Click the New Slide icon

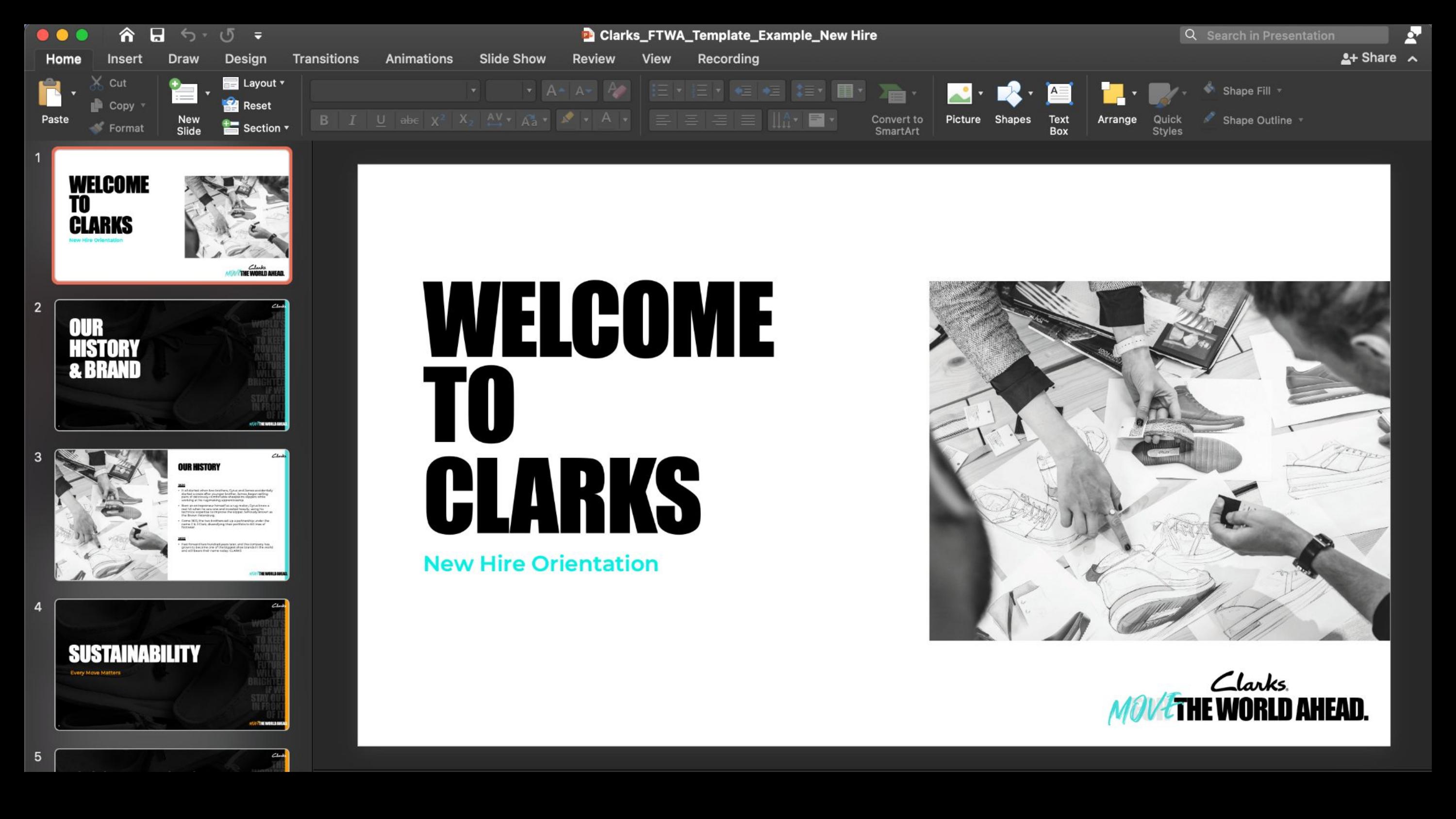tap(183, 93)
